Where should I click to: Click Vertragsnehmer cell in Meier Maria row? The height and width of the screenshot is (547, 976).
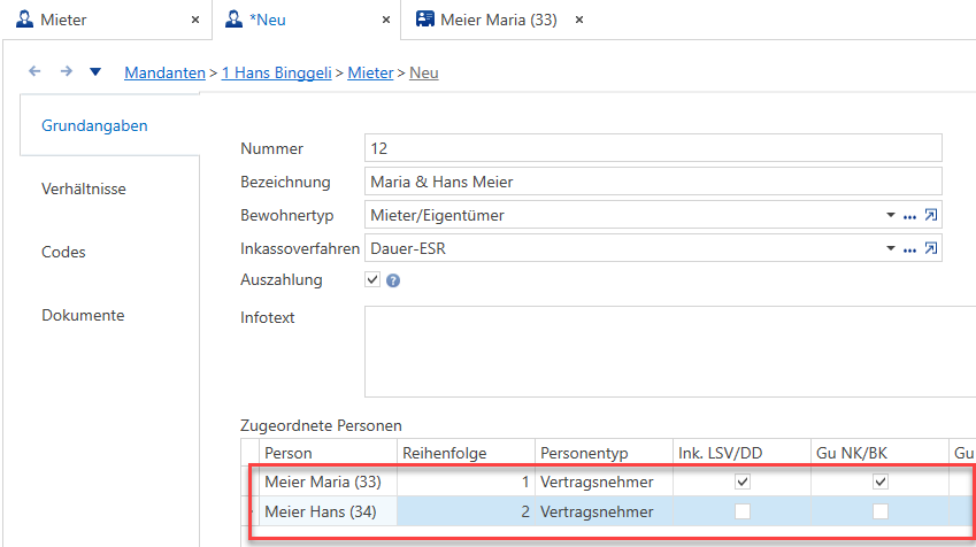coord(604,482)
